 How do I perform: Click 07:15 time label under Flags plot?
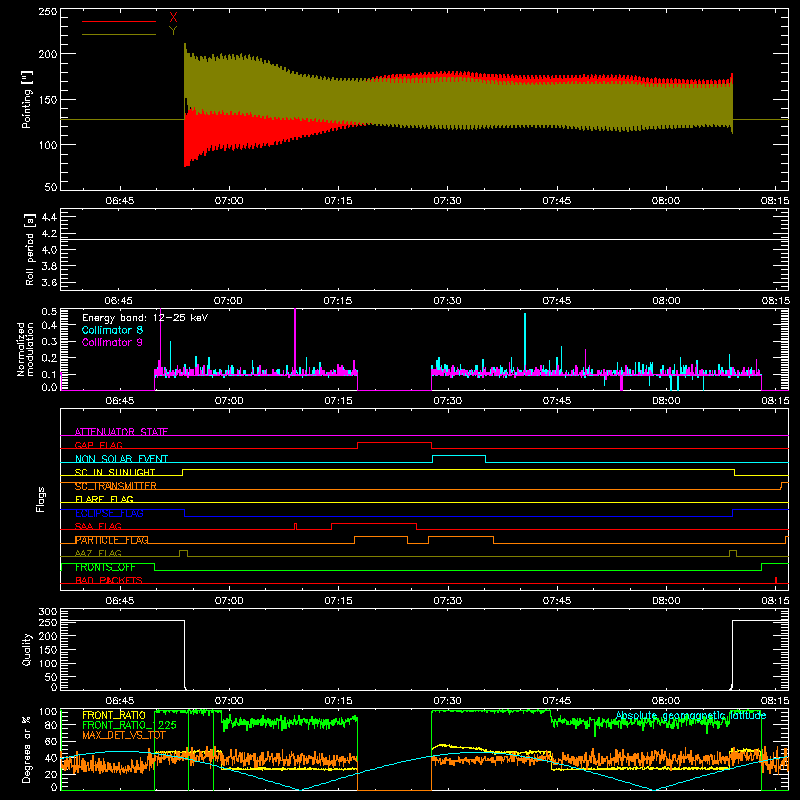click(338, 601)
